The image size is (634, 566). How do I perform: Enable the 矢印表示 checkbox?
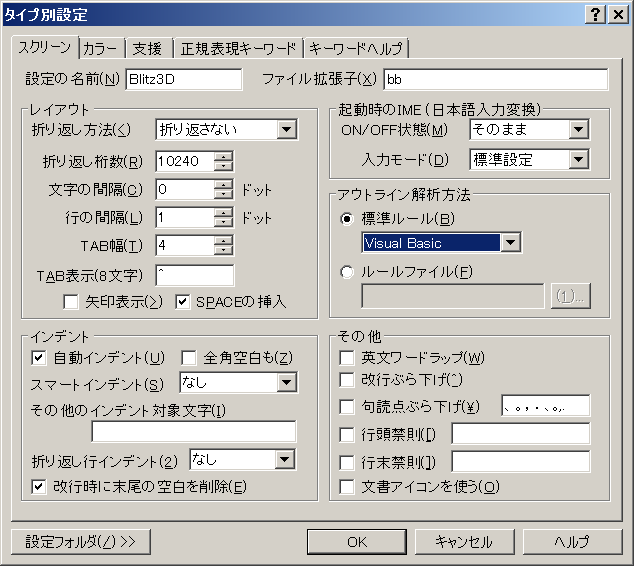tap(71, 301)
